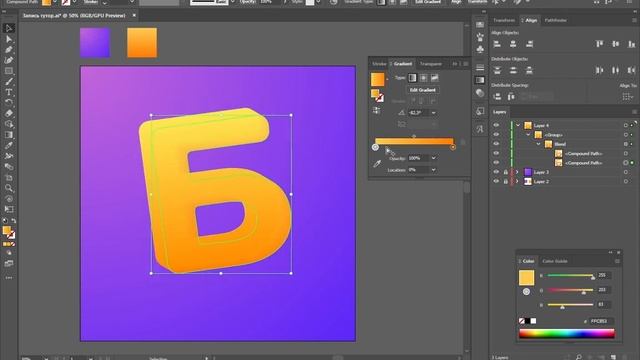Hide the <Group> sublayer eye
This screenshot has height=360, width=640.
point(496,135)
